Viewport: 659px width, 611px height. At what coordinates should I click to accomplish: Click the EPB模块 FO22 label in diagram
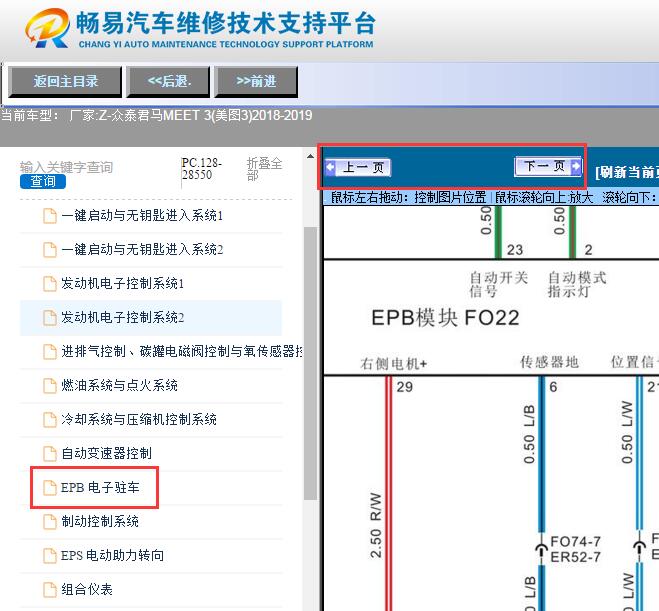[x=445, y=318]
